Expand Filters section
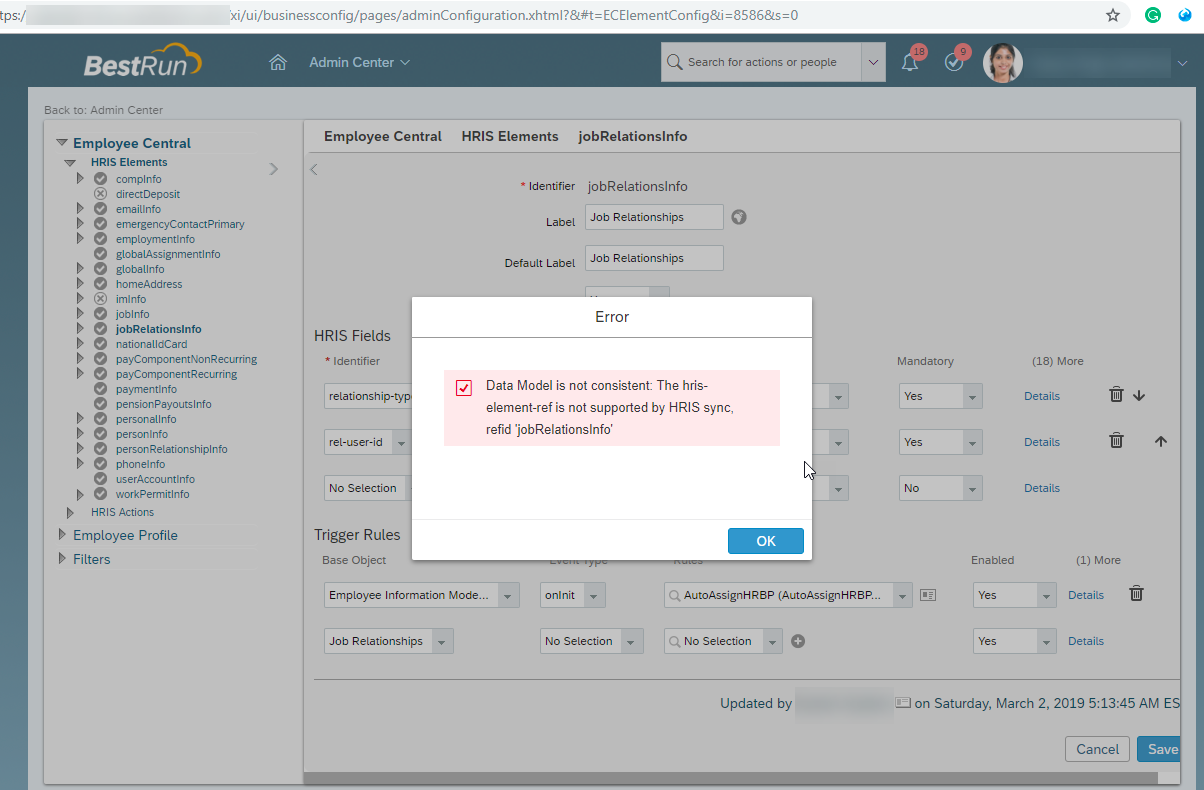 pyautogui.click(x=62, y=559)
